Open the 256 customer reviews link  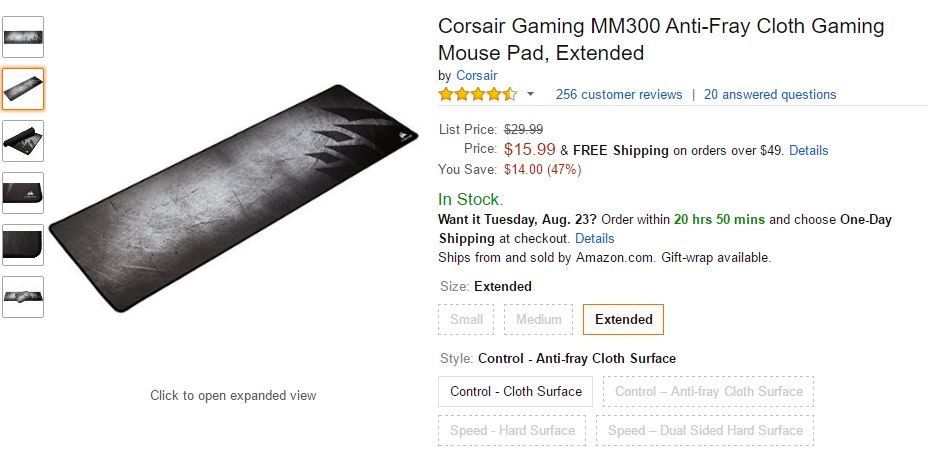point(619,95)
